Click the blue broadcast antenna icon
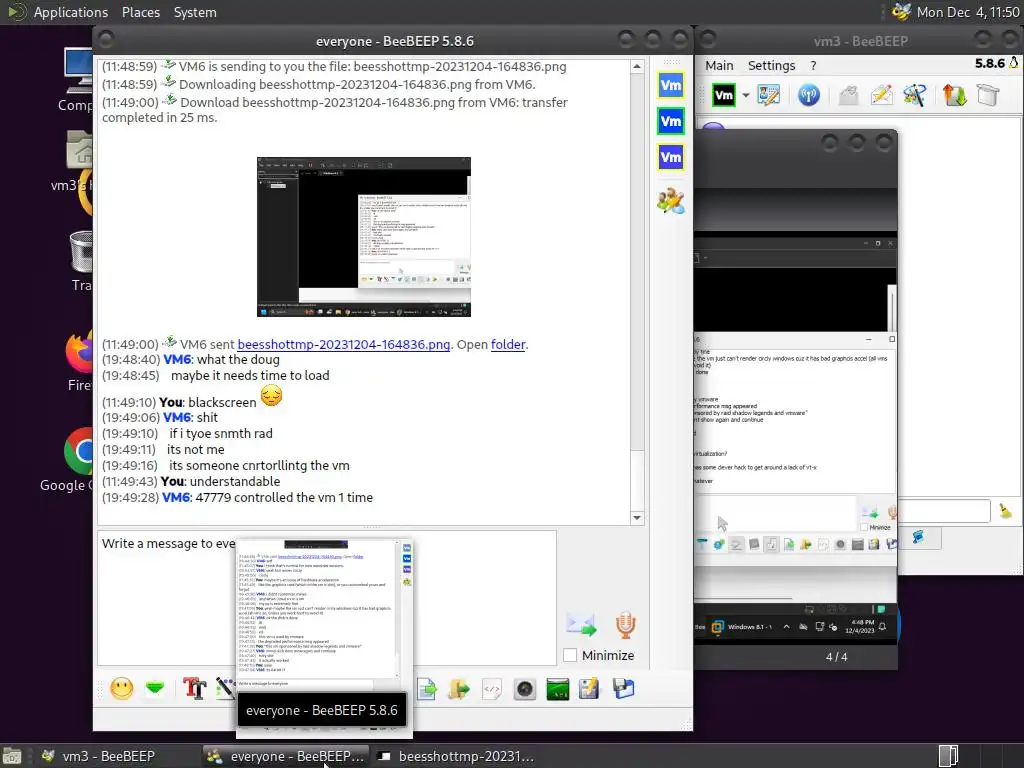 coord(808,95)
